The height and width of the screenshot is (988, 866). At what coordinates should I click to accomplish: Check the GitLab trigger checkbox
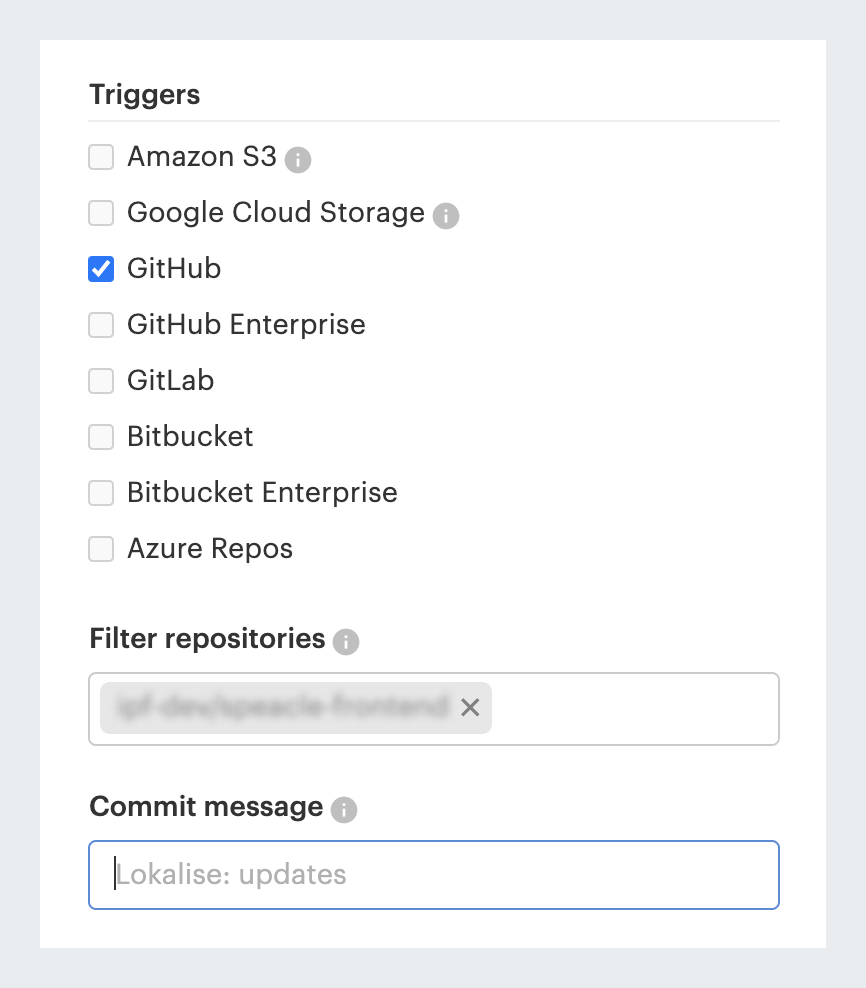click(x=101, y=381)
